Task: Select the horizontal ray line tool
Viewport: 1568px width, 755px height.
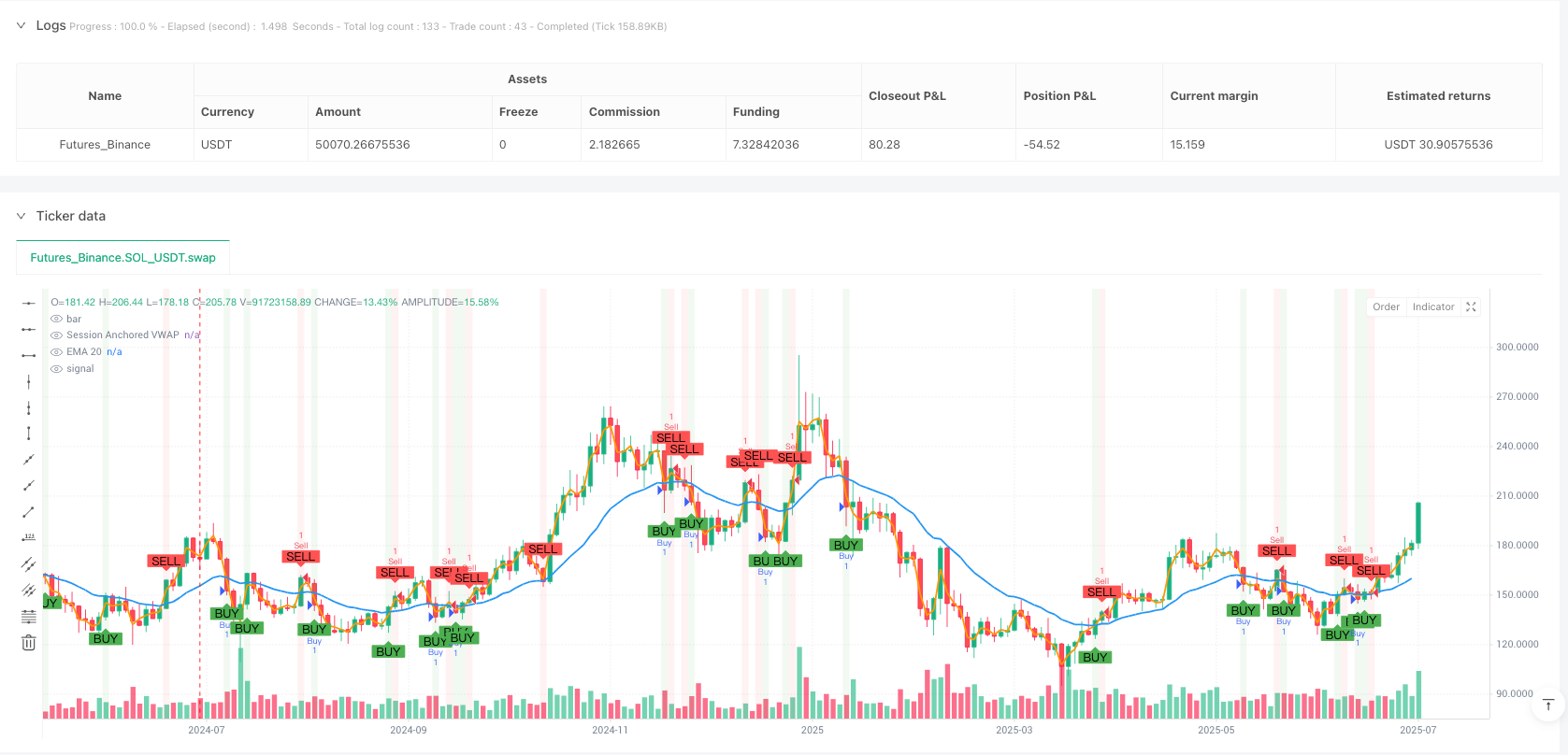Action: (x=29, y=329)
